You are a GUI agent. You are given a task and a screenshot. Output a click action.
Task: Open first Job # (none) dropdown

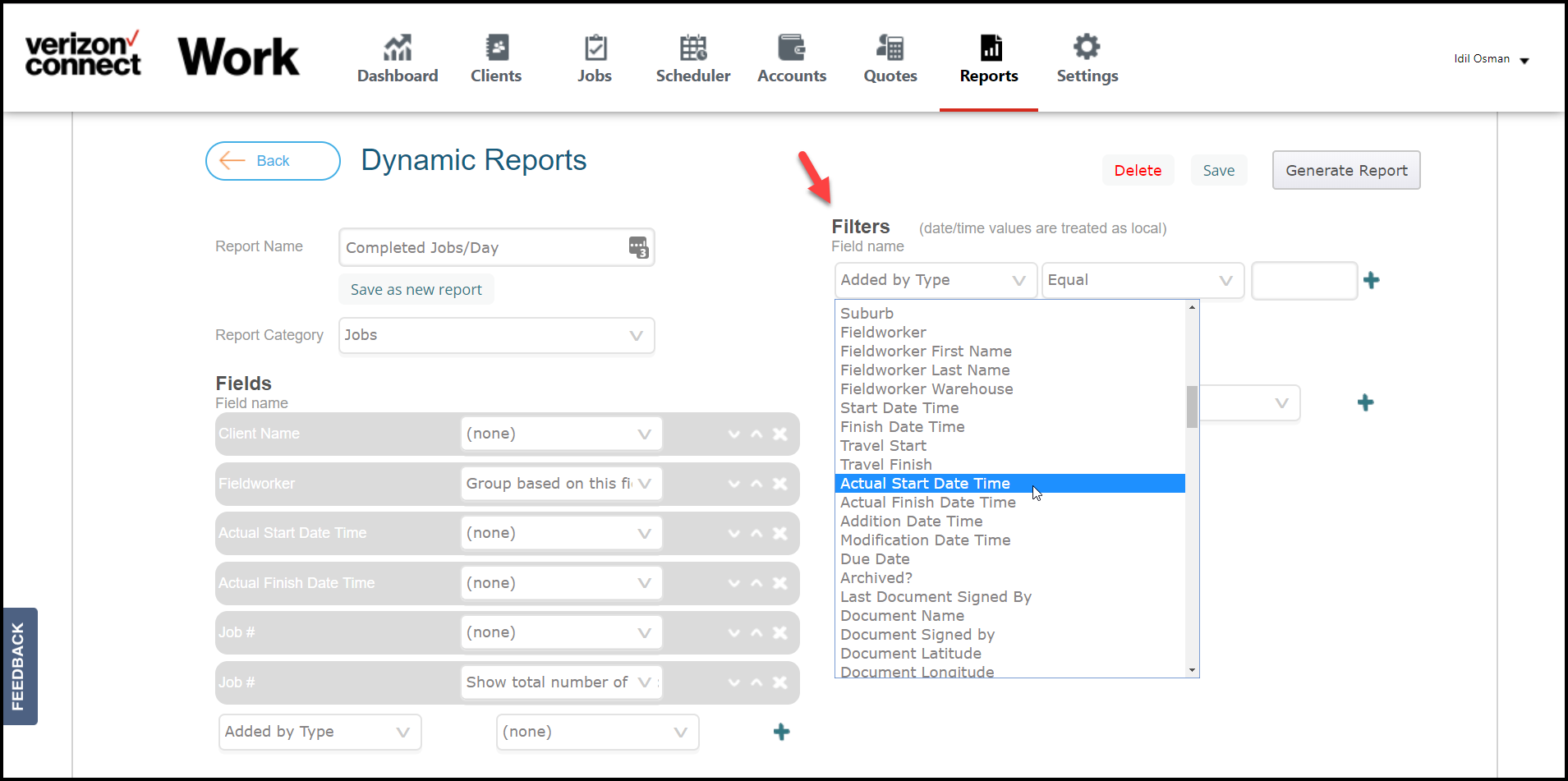(x=561, y=632)
